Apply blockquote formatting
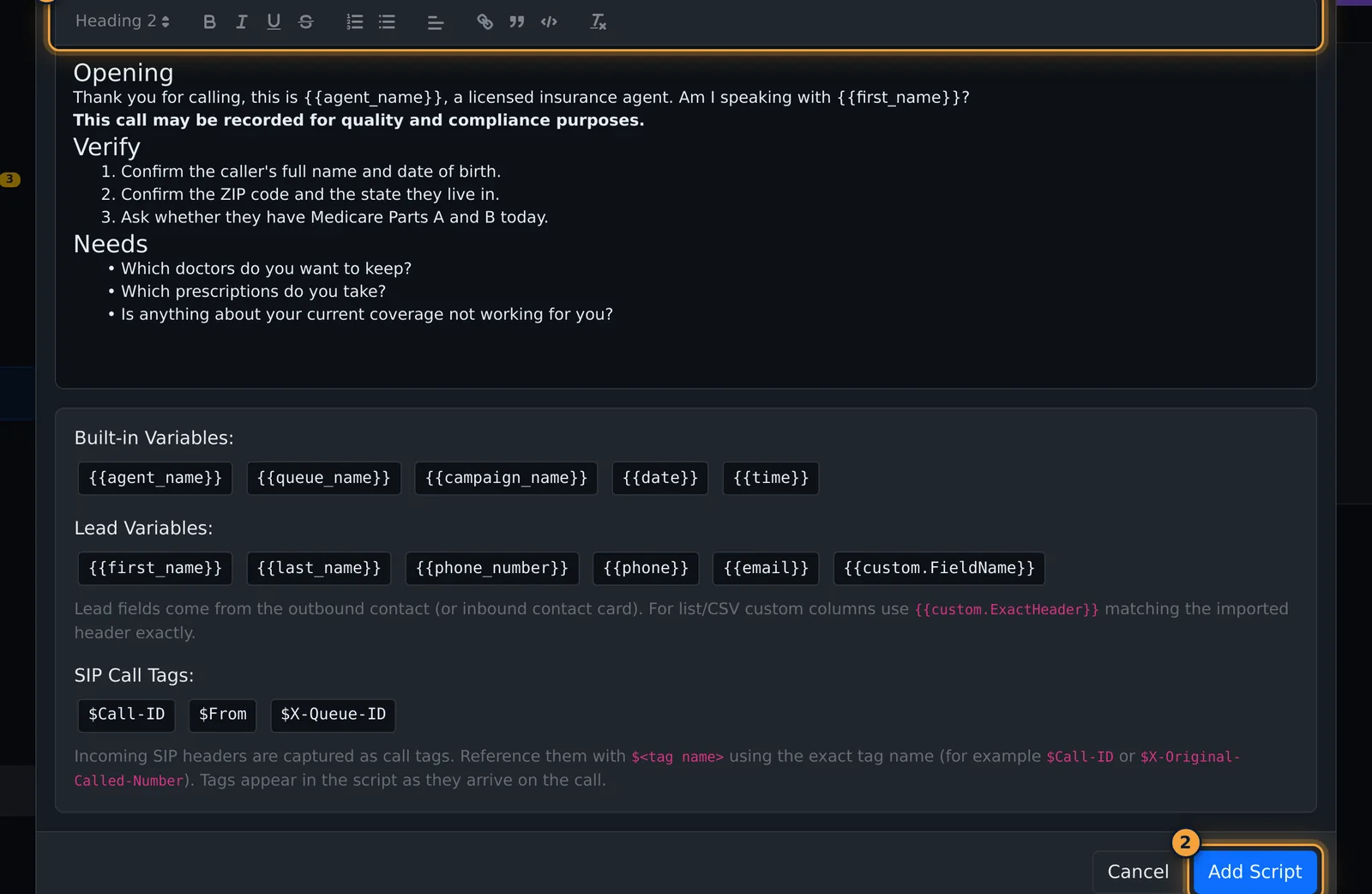Image resolution: width=1372 pixels, height=894 pixels. 517,22
